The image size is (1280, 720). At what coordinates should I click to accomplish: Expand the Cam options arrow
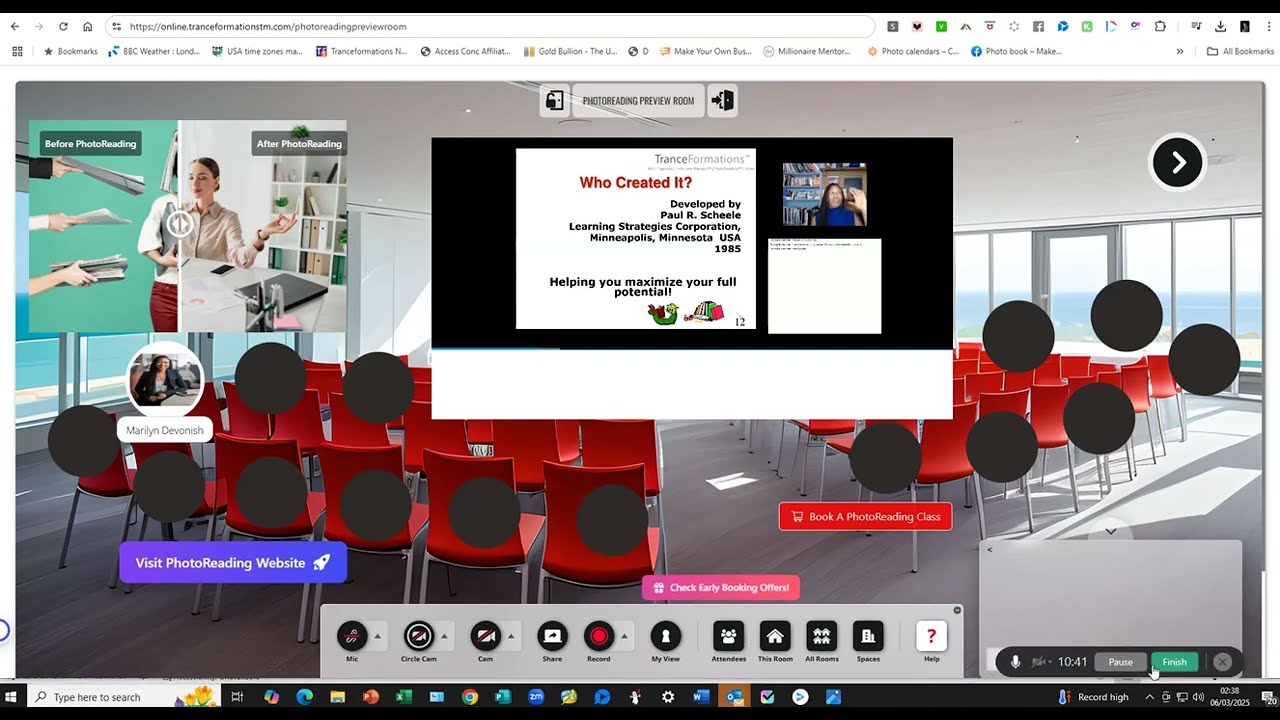coord(512,636)
